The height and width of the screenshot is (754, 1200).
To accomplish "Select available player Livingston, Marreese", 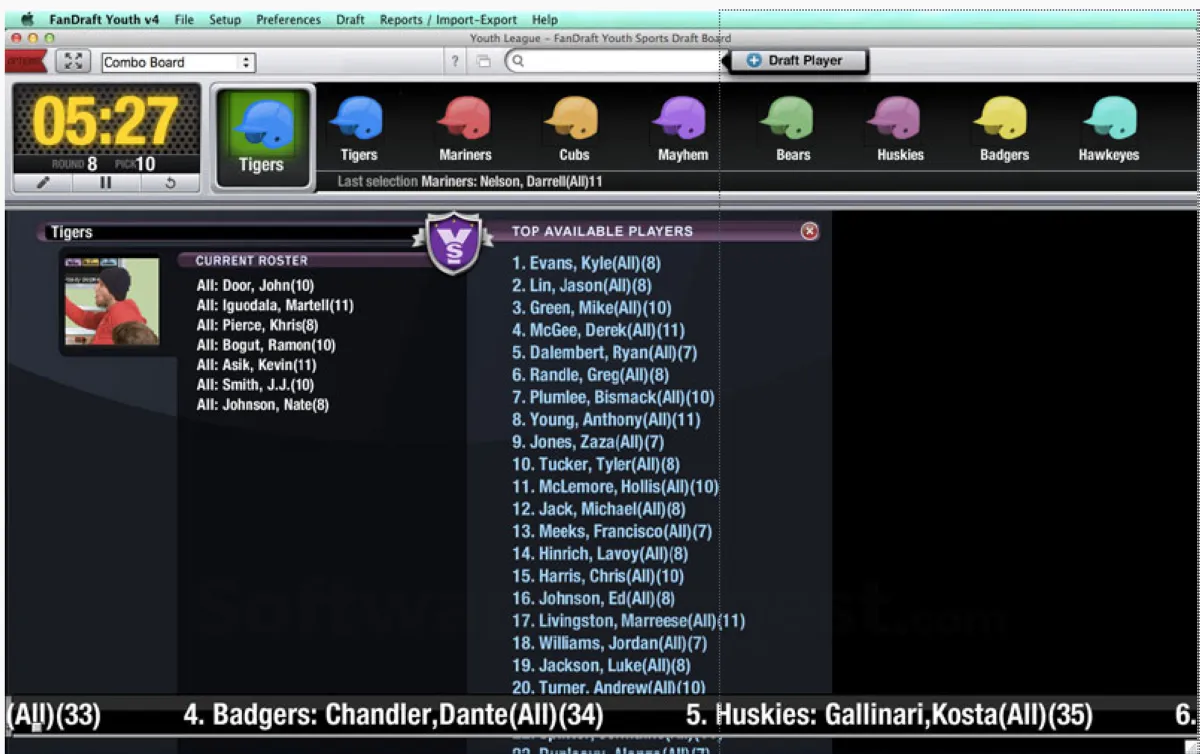I will 629,621.
